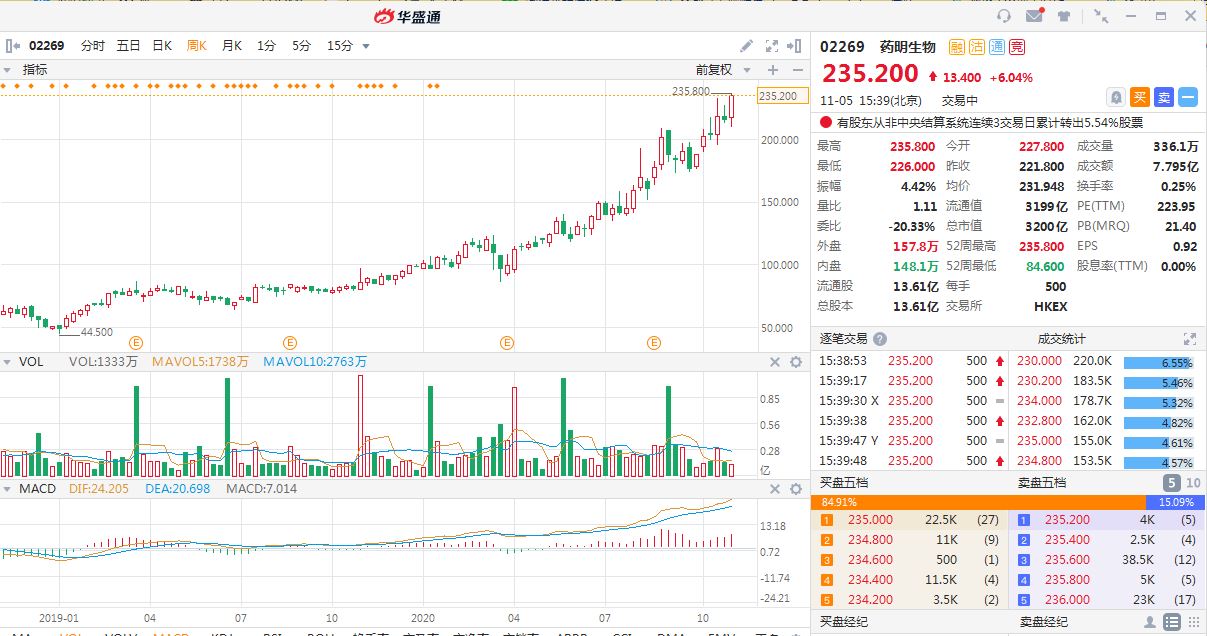Click the compact-mode shrink arrows icon
This screenshot has height=636, width=1207.
point(1101,16)
